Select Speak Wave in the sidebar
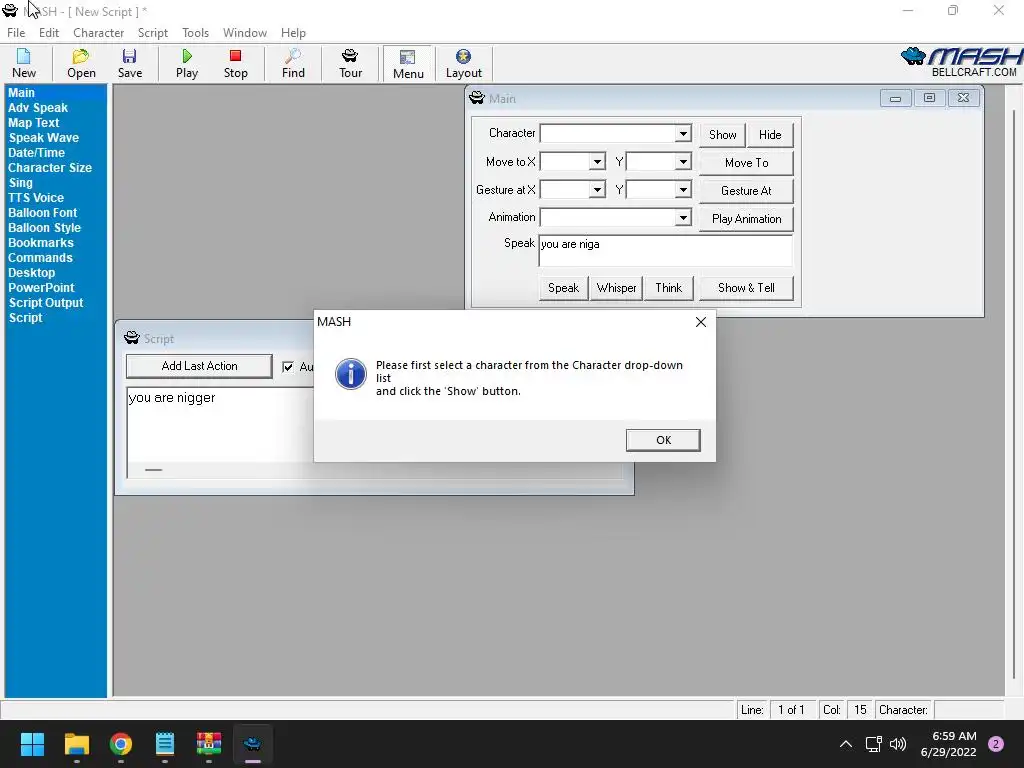This screenshot has width=1024, height=768. (x=44, y=138)
